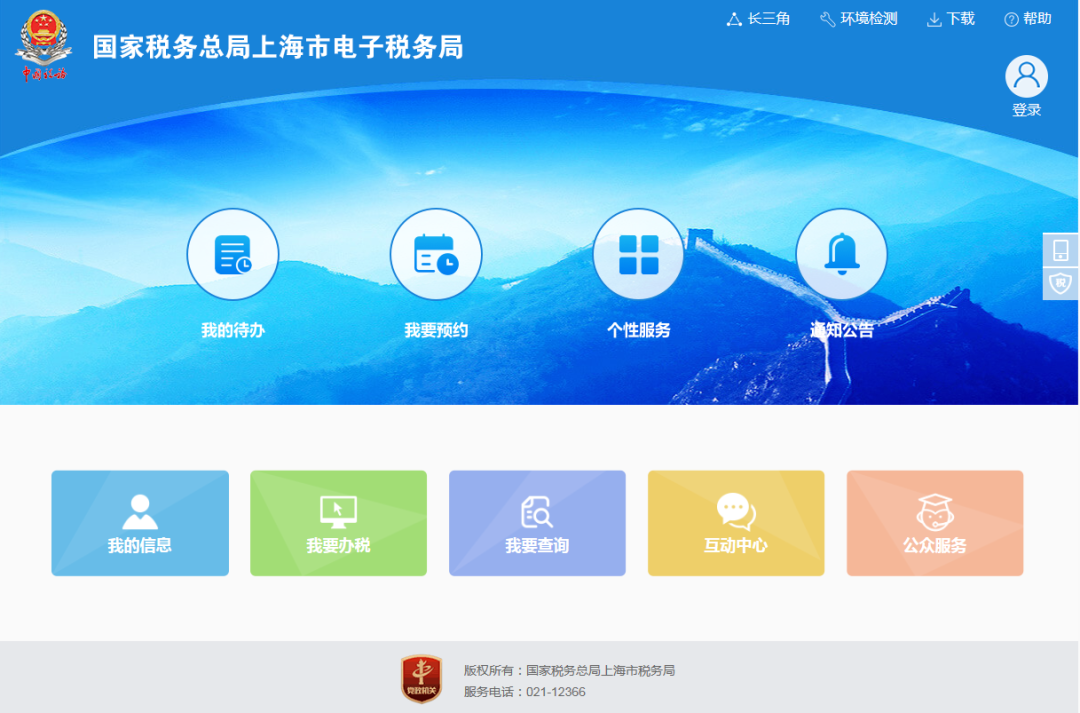This screenshot has width=1080, height=713.
Task: Click the 帮助 help question-mark icon
Action: (x=1008, y=18)
